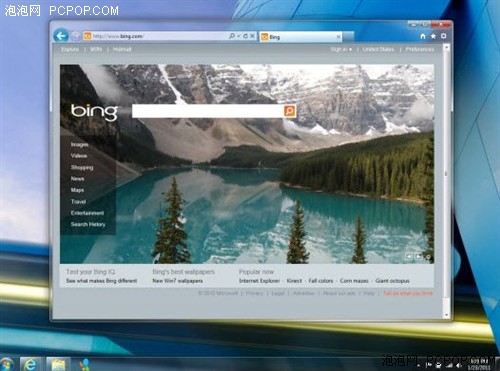
Task: Click the Home icon in the browser toolbar
Action: (423, 36)
